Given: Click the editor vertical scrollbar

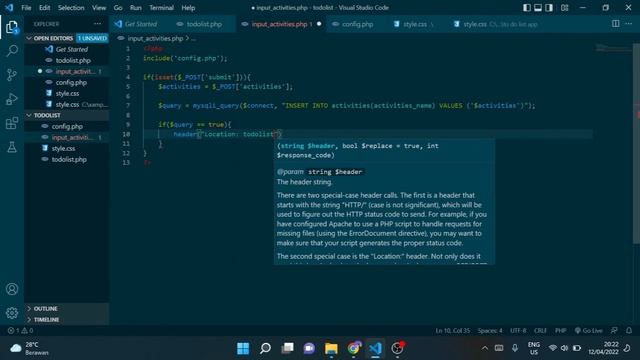Looking at the screenshot, I should click(x=636, y=143).
